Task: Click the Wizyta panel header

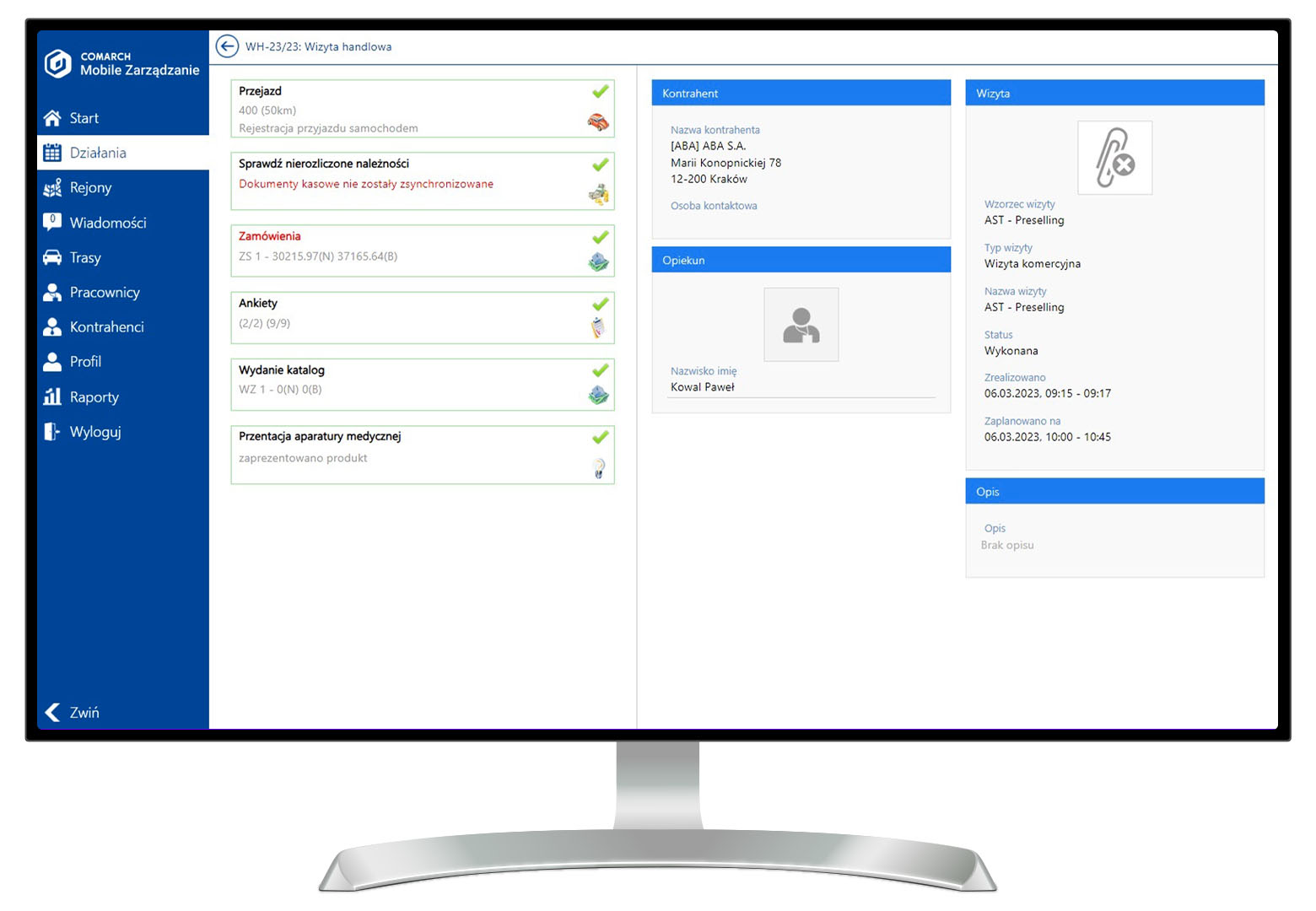Action: click(x=1115, y=93)
